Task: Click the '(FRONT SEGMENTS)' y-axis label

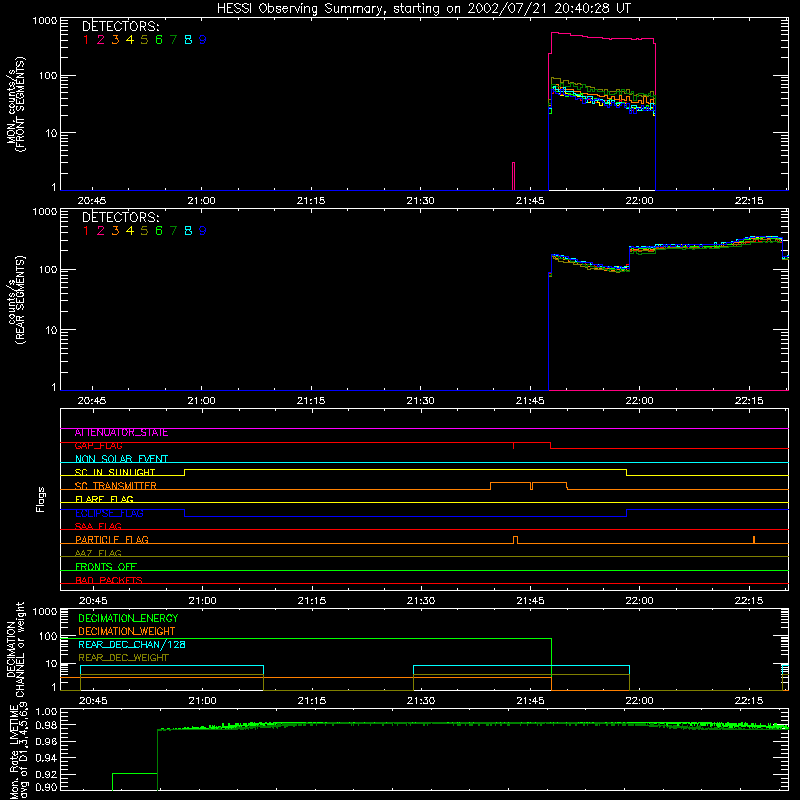Action: pos(20,104)
